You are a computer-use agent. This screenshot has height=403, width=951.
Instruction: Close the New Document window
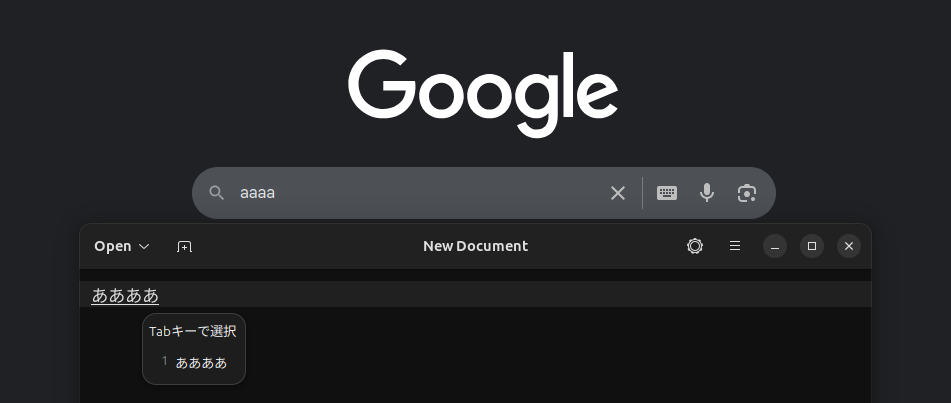[x=849, y=246]
